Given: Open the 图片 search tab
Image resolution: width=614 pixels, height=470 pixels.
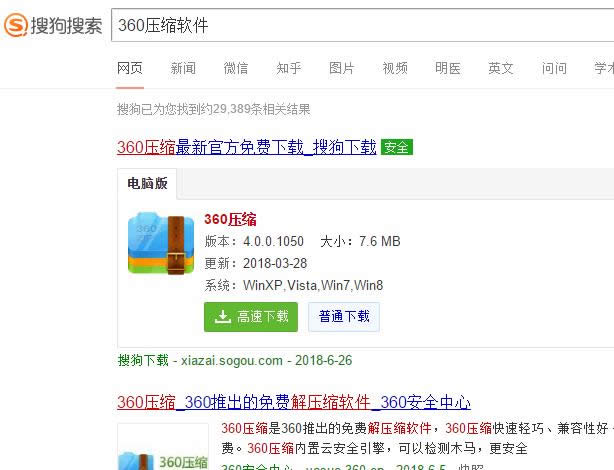Looking at the screenshot, I should pos(341,68).
